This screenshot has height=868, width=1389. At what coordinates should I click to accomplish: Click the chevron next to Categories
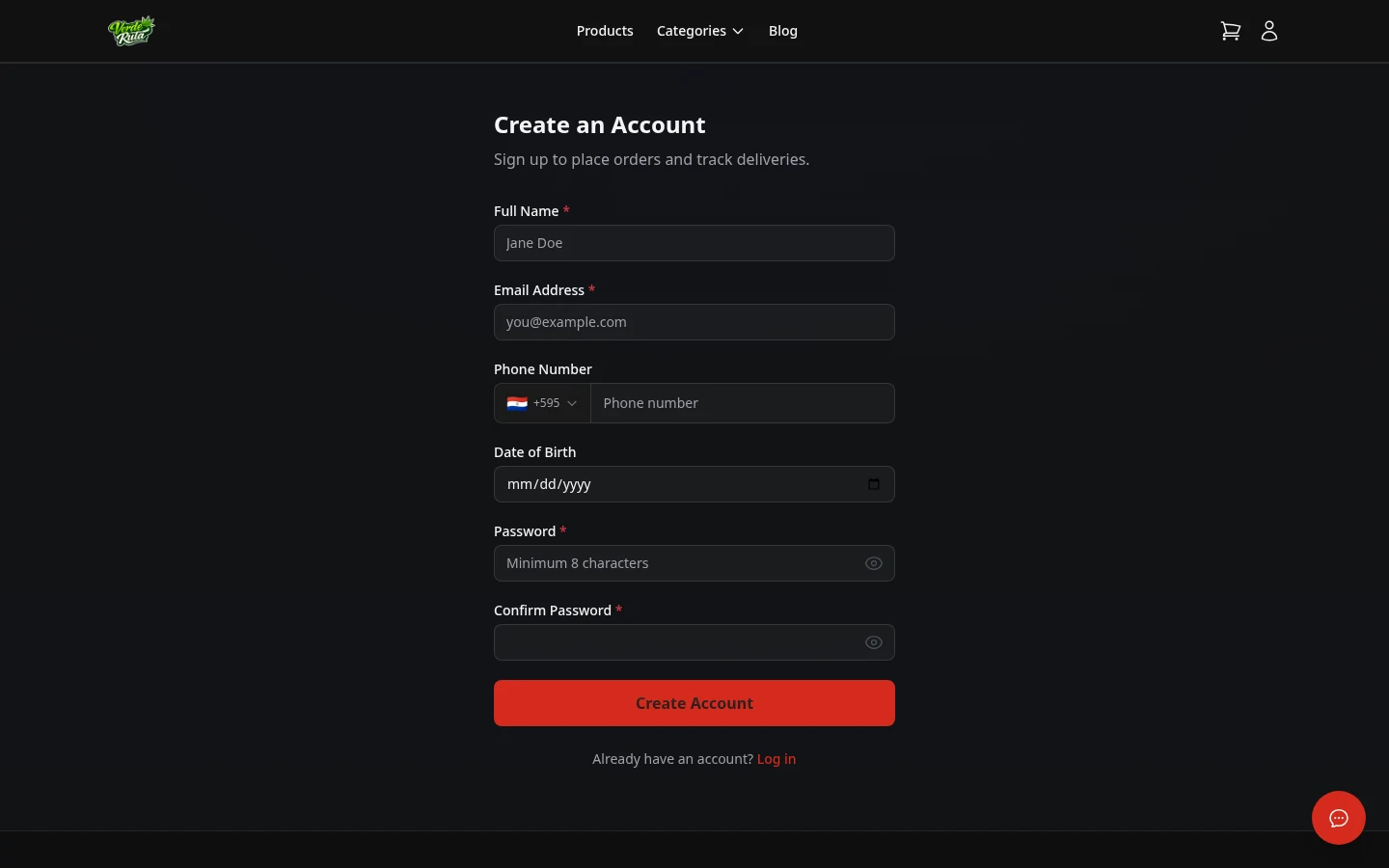point(738,31)
